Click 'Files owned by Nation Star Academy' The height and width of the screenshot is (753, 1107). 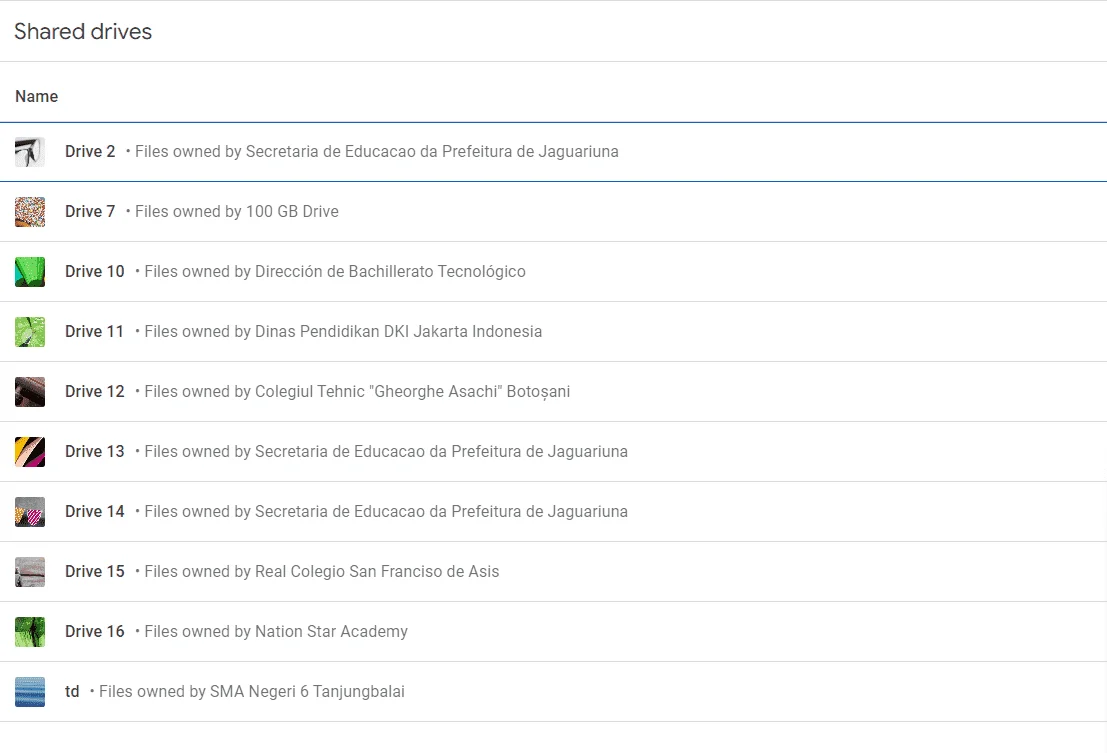[x=276, y=632]
